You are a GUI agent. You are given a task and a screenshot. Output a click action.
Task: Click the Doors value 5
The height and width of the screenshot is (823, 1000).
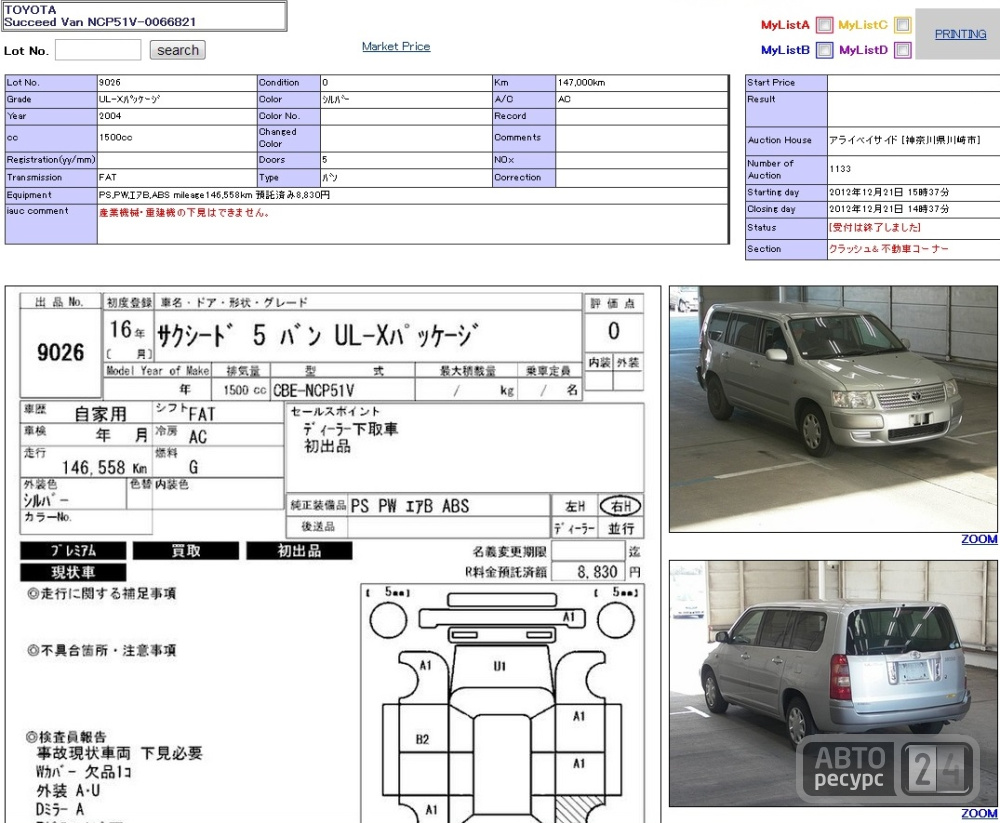[x=325, y=159]
